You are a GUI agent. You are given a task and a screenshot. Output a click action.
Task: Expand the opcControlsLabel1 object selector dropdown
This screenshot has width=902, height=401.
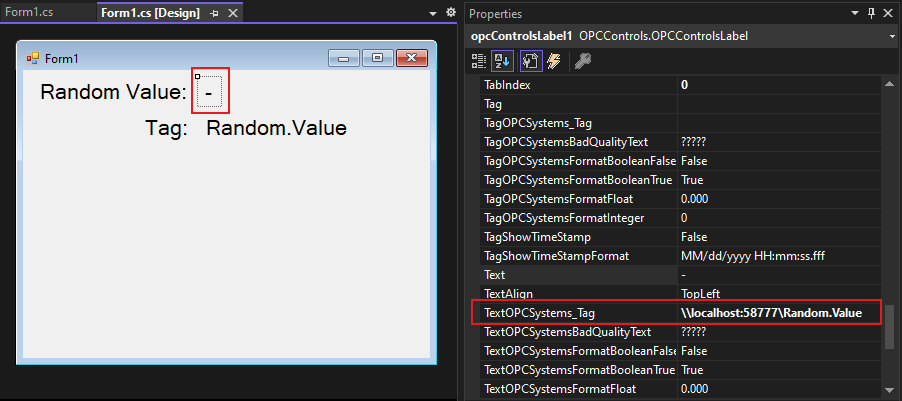(891, 36)
